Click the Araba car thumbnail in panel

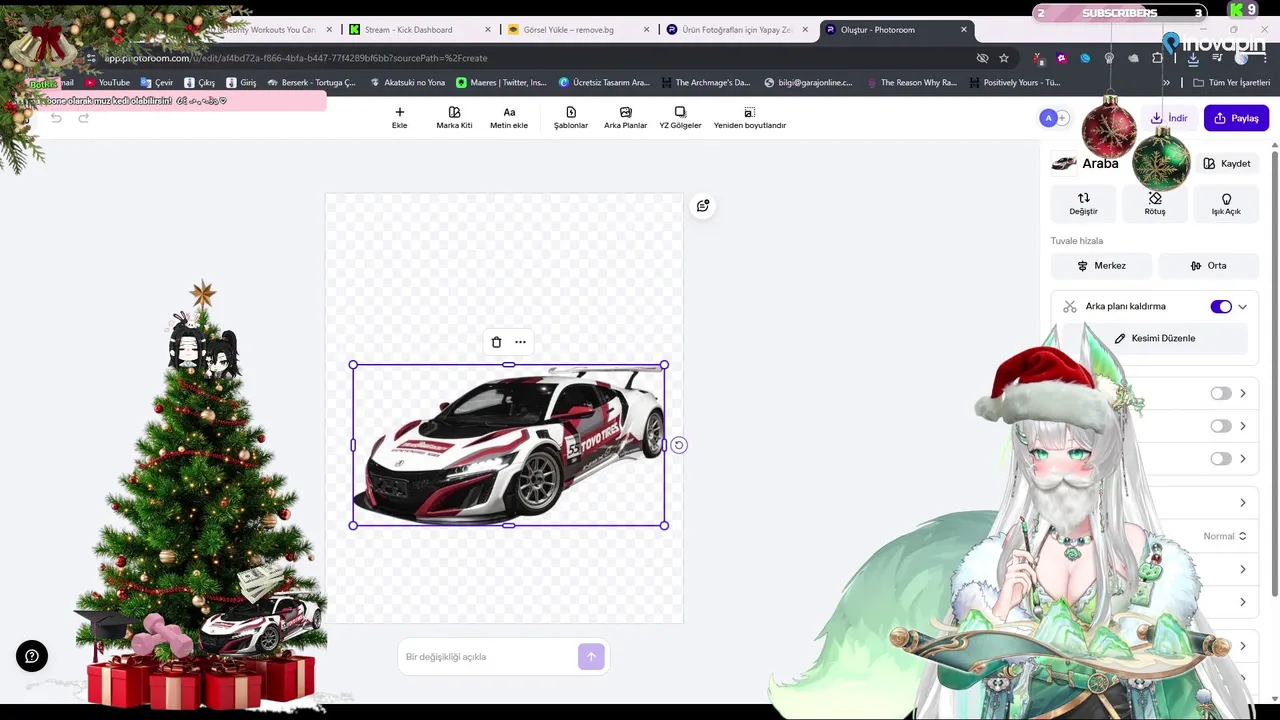pos(1063,163)
